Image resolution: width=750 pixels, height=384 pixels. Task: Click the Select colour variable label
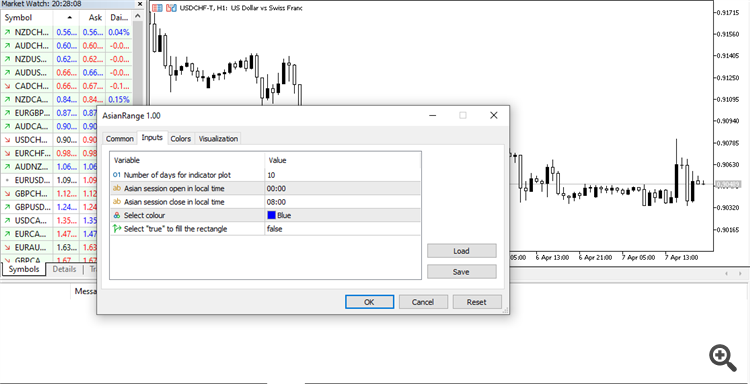pos(144,215)
